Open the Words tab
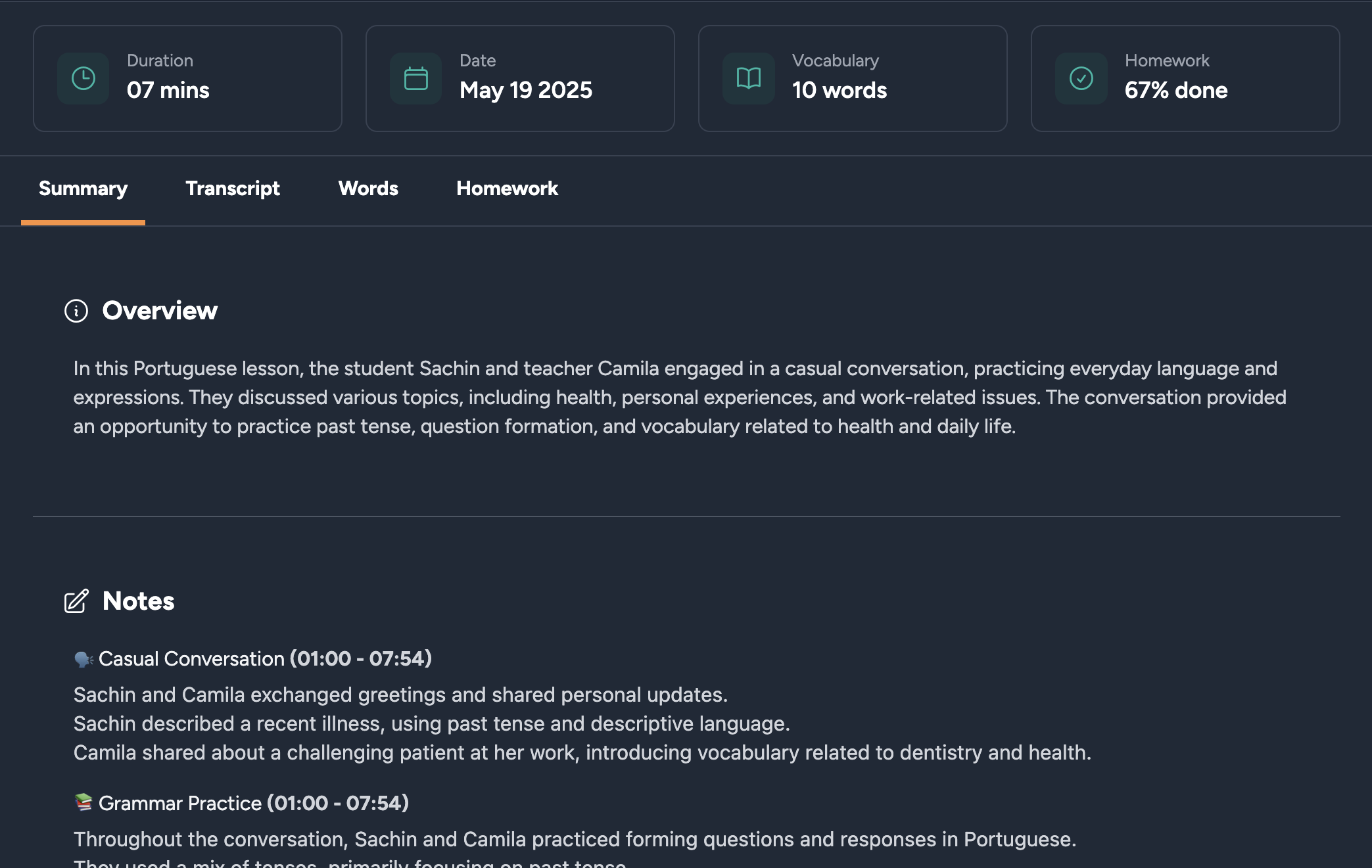Screen dimensions: 1372x868 pos(368,189)
